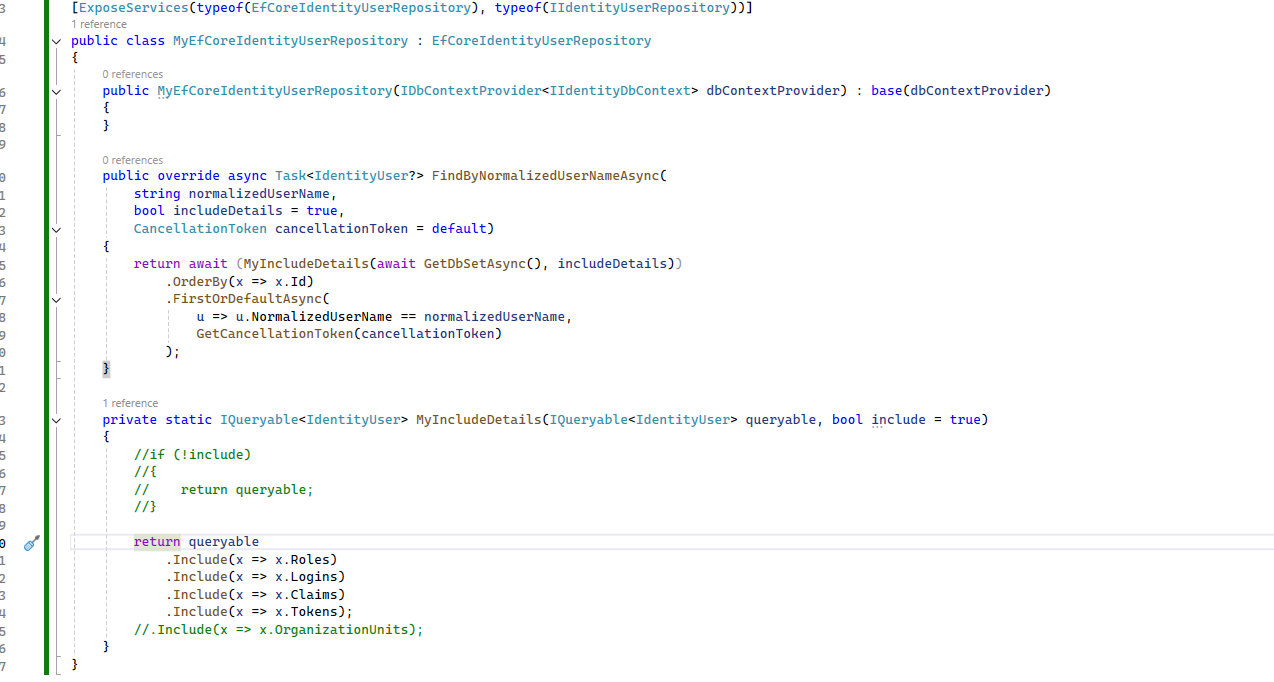The image size is (1274, 682).
Task: Click the 'include' parameter with dotted underline
Action: 899,420
